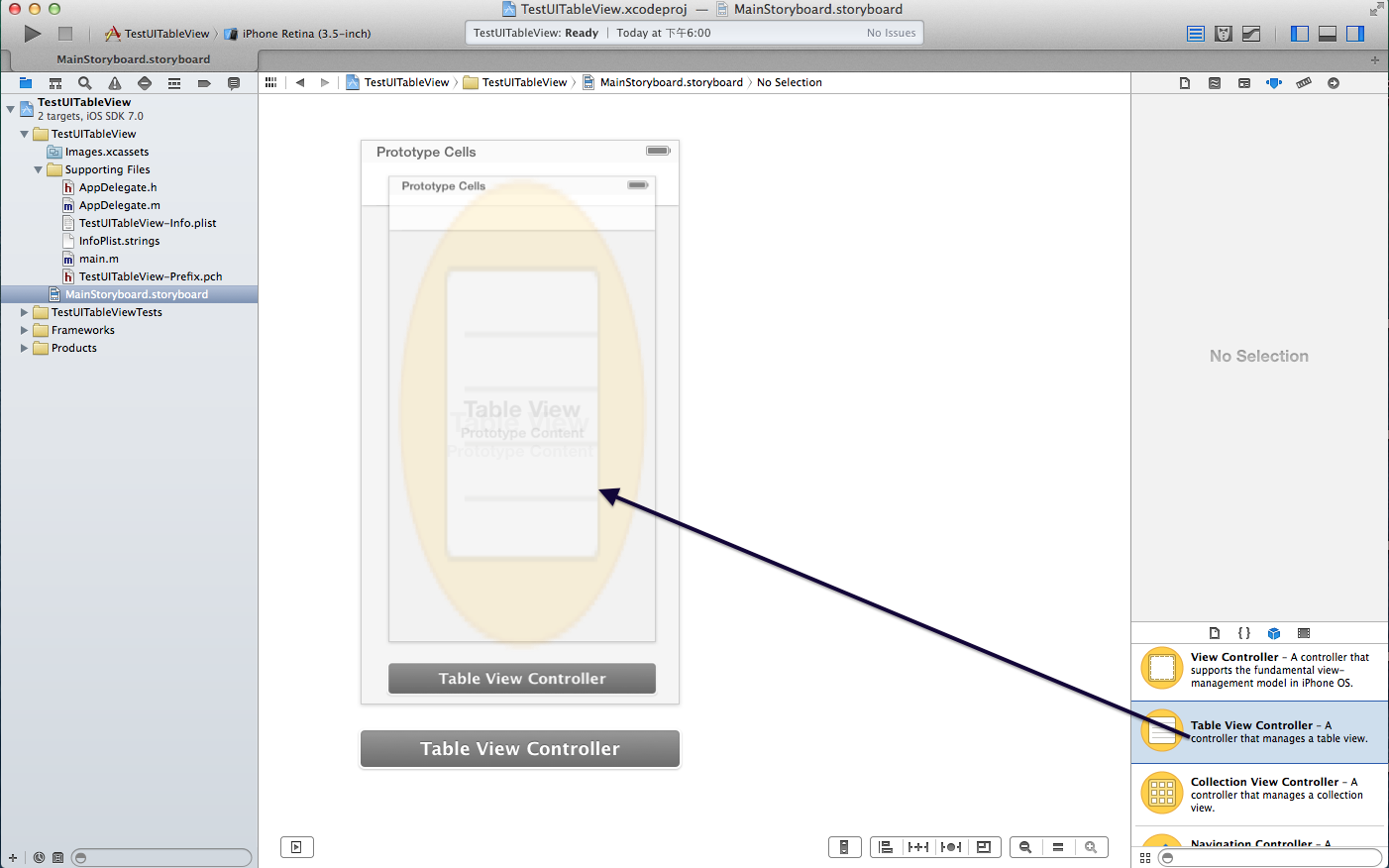Viewport: 1389px width, 868px height.
Task: Show the File Template library
Action: [1215, 633]
